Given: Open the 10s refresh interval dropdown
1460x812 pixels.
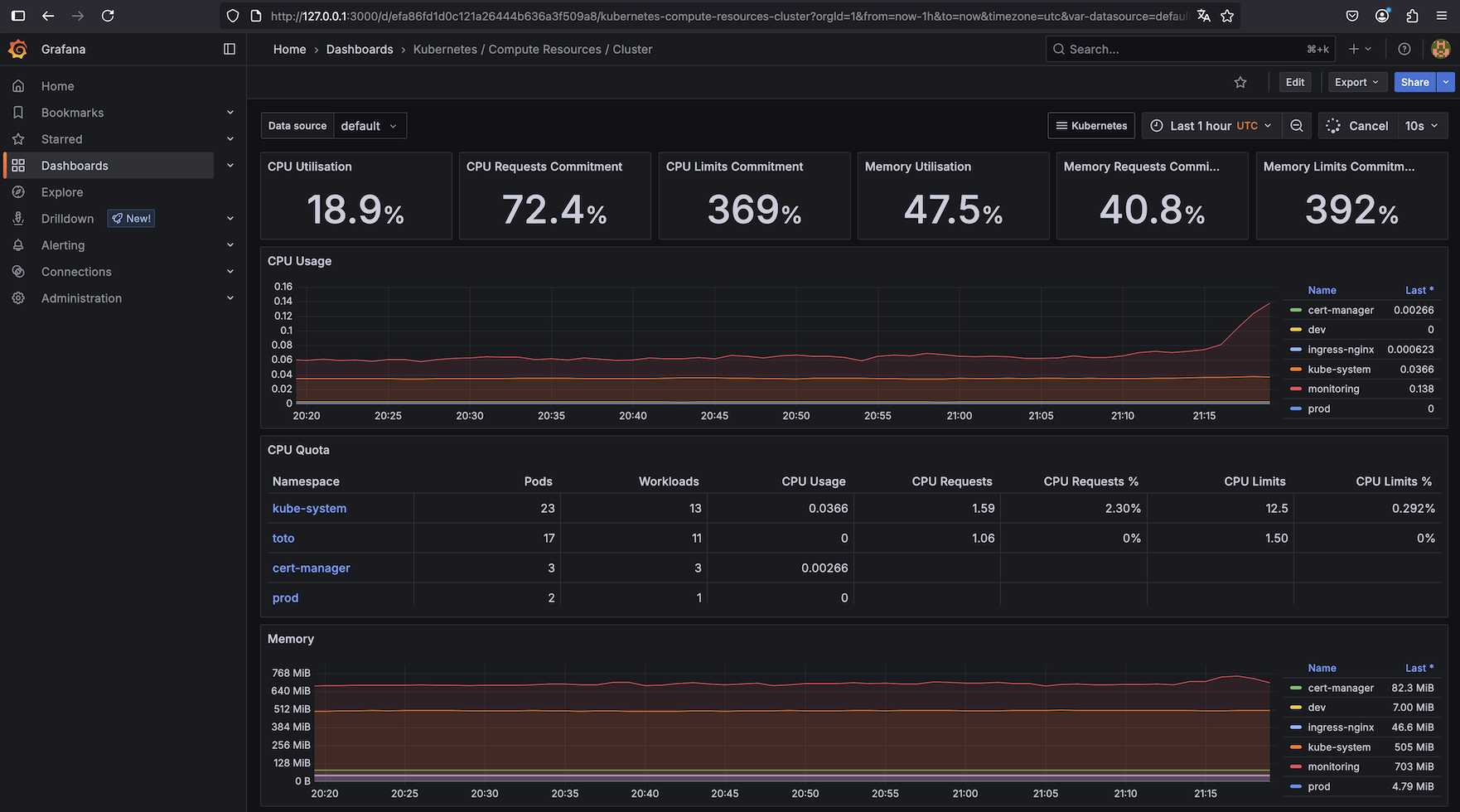Looking at the screenshot, I should point(1421,126).
